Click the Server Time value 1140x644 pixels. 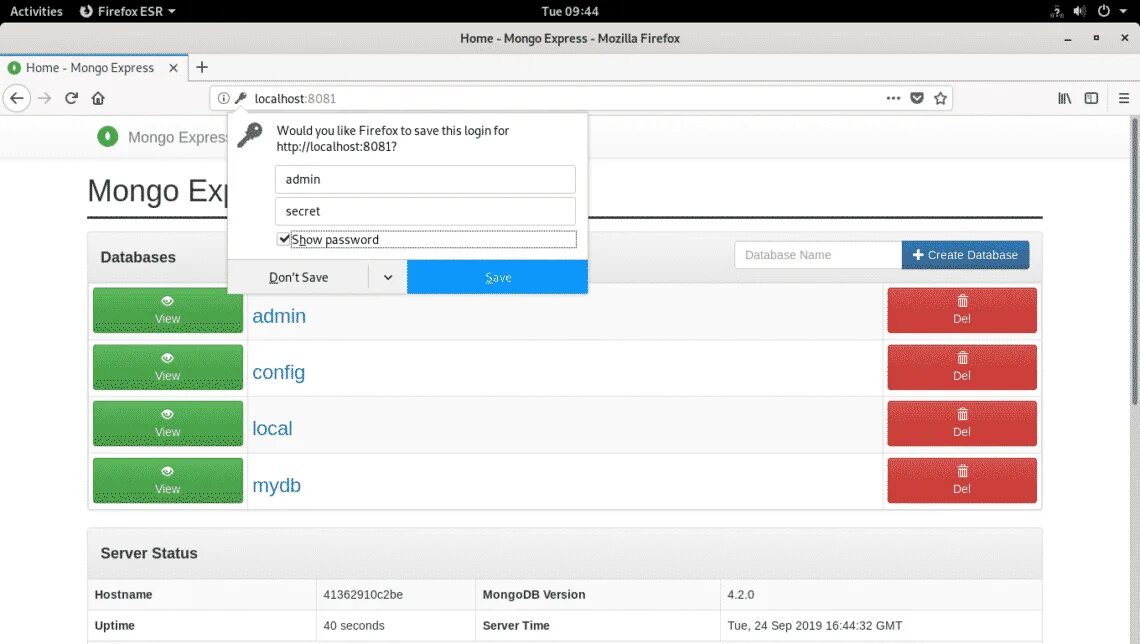pos(814,626)
